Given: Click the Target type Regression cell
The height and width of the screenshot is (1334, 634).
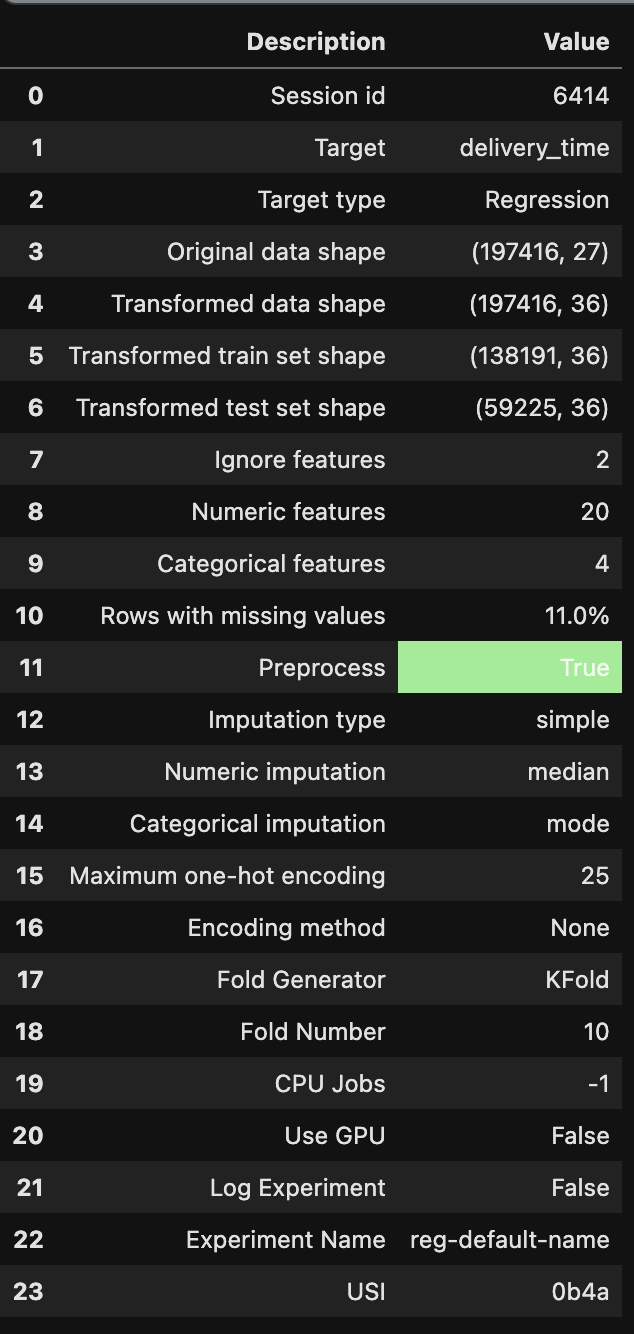Looking at the screenshot, I should (x=547, y=200).
